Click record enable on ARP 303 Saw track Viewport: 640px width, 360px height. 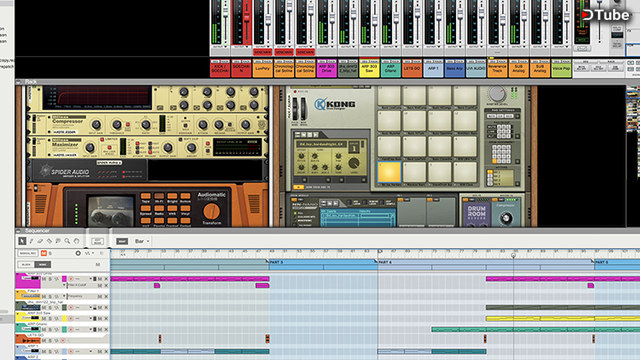pyautogui.click(x=71, y=318)
